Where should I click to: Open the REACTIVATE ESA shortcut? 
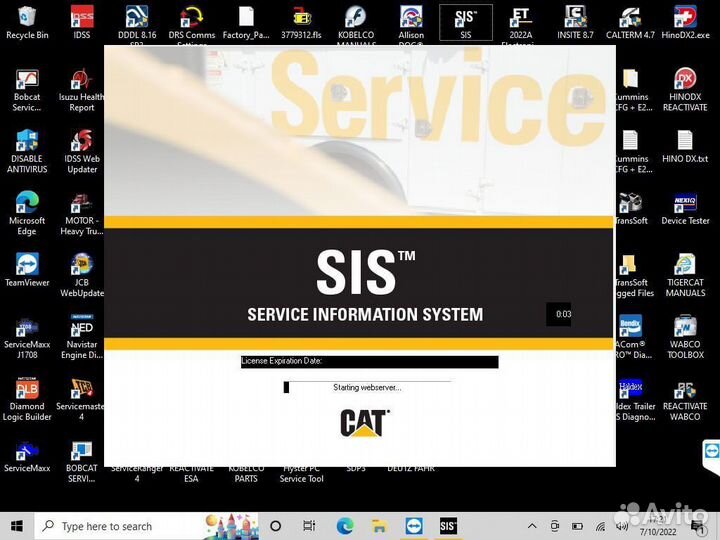coord(191,475)
